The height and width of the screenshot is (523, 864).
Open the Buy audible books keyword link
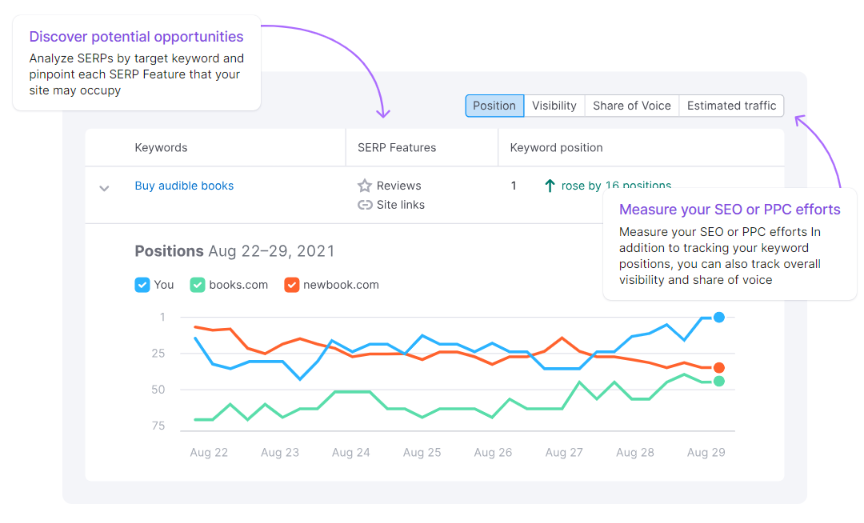184,186
